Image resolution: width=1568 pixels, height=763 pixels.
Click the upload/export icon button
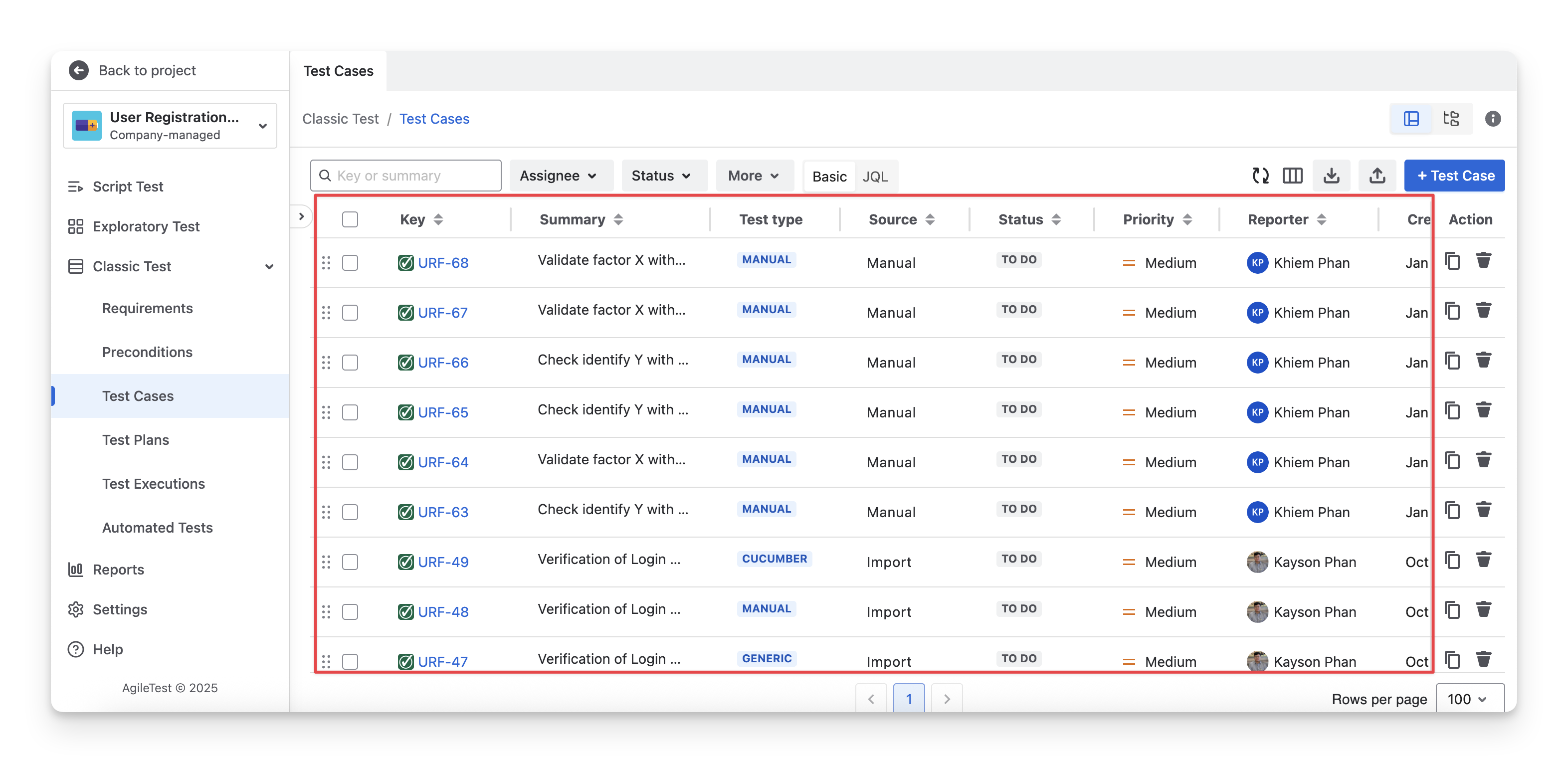(1377, 176)
